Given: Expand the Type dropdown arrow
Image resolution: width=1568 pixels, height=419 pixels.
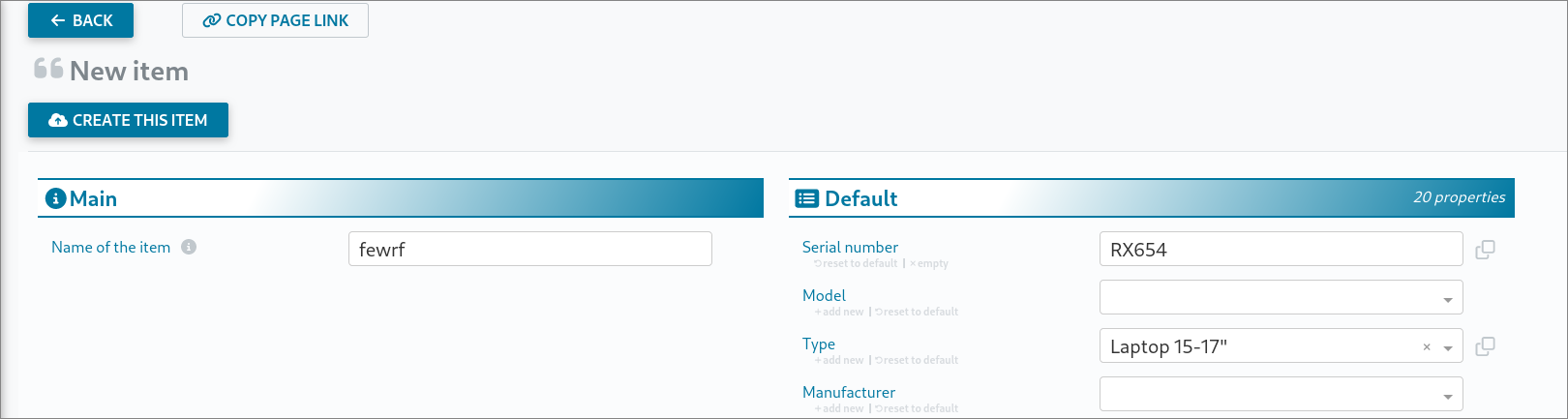Looking at the screenshot, I should (1448, 347).
